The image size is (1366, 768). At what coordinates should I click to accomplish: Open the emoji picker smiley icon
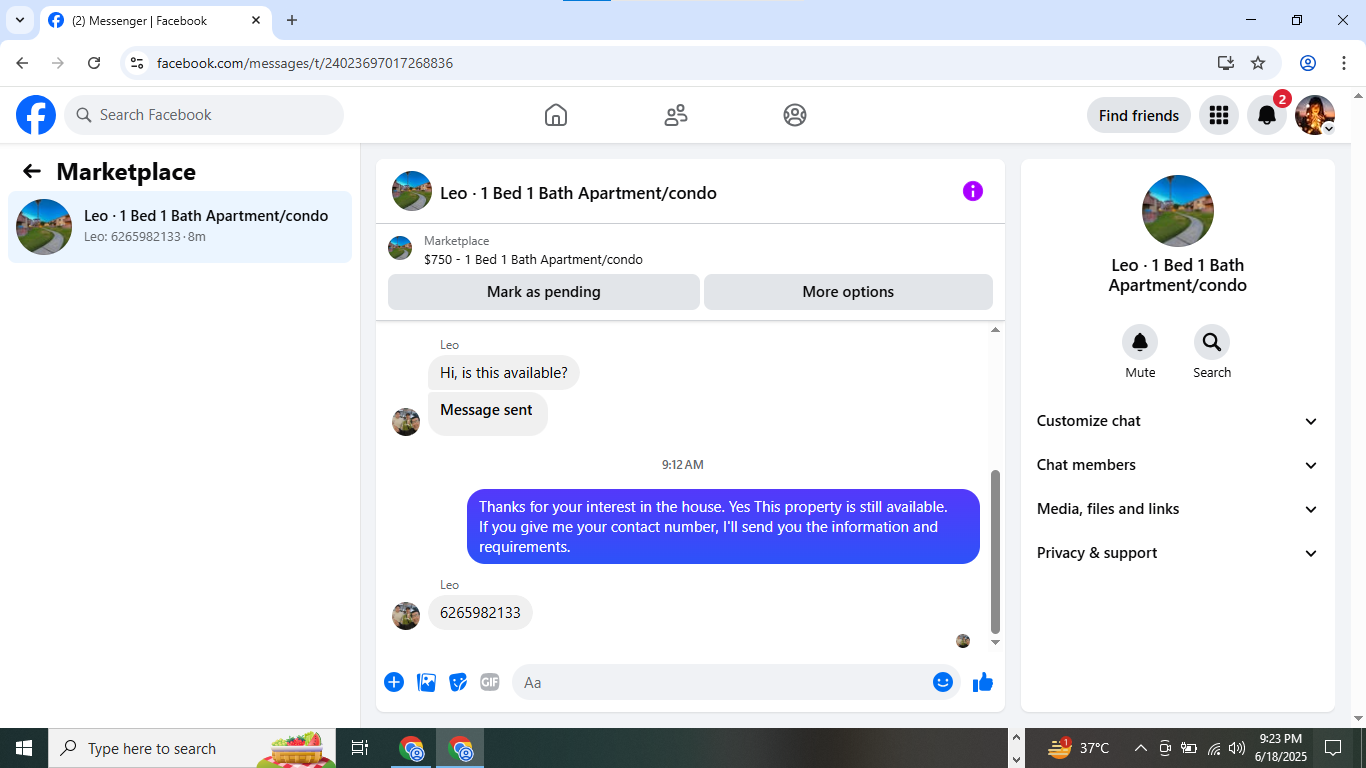pos(943,682)
